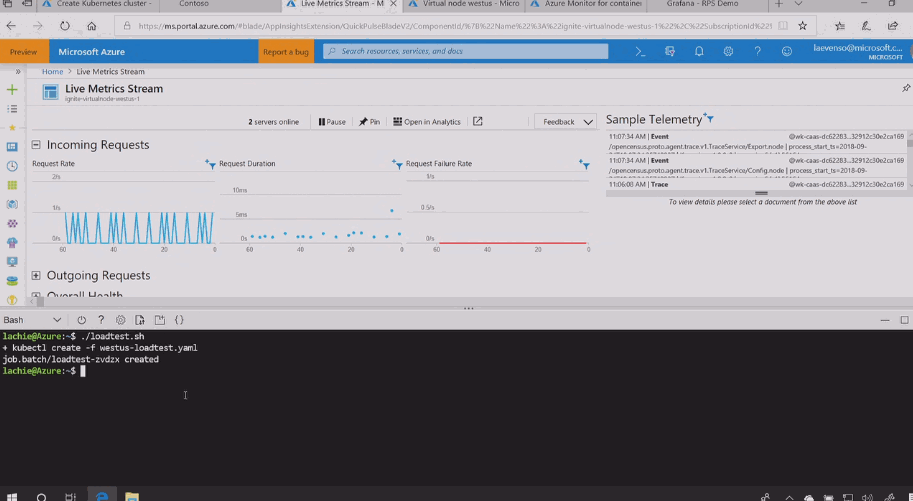Open Cloud Shell help question mark
This screenshot has height=501, width=913.
101,320
